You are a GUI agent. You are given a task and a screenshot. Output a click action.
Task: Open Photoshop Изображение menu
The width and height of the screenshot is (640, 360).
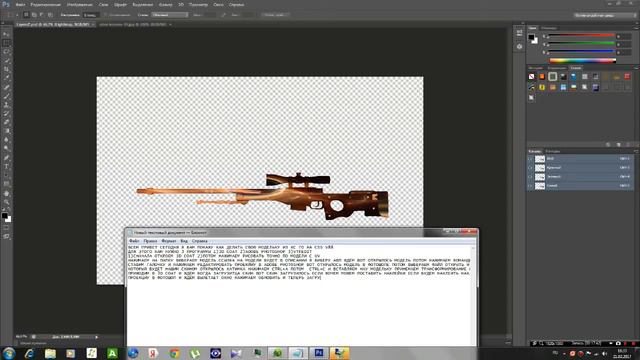pyautogui.click(x=80, y=4)
